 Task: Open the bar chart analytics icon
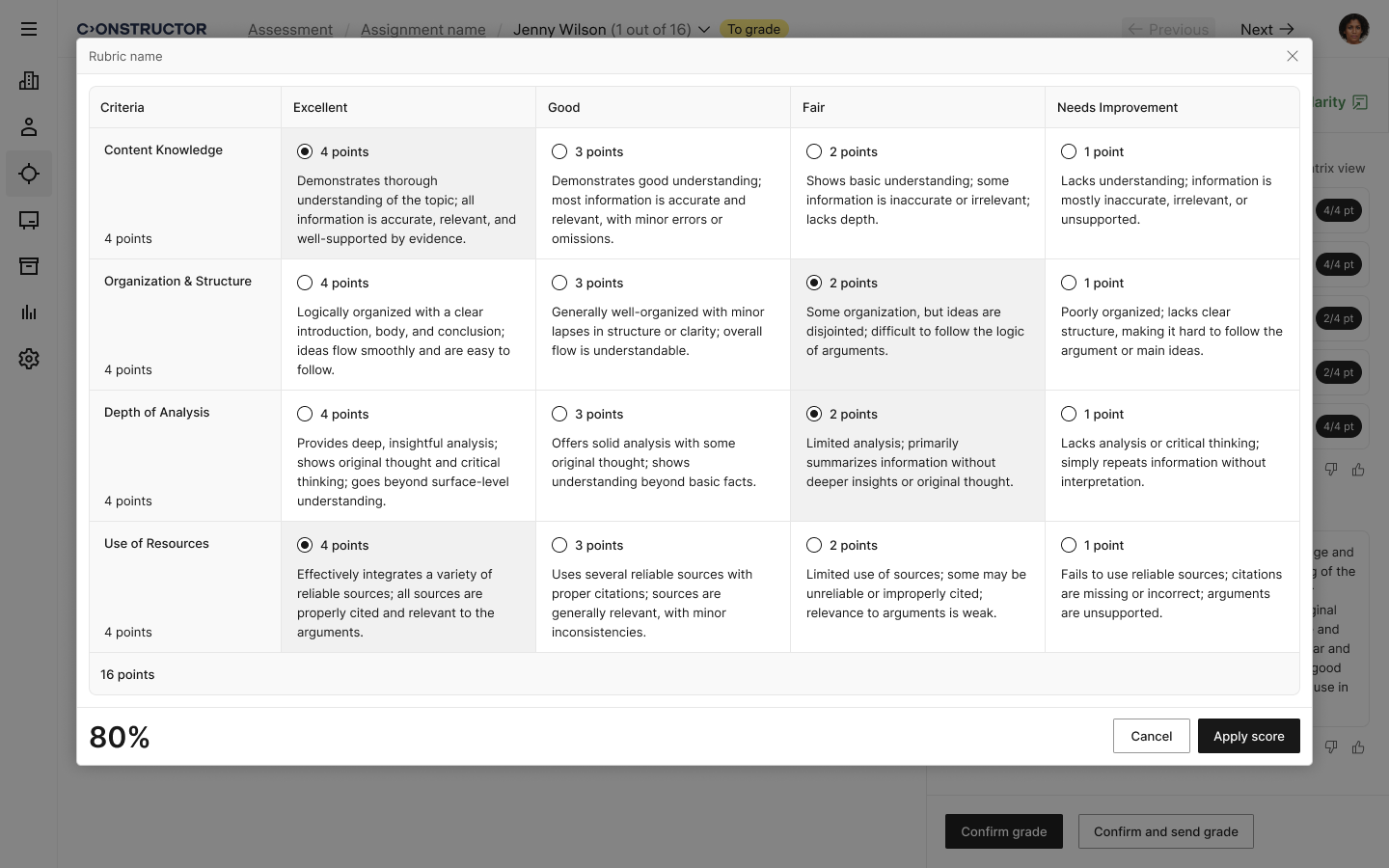29,312
